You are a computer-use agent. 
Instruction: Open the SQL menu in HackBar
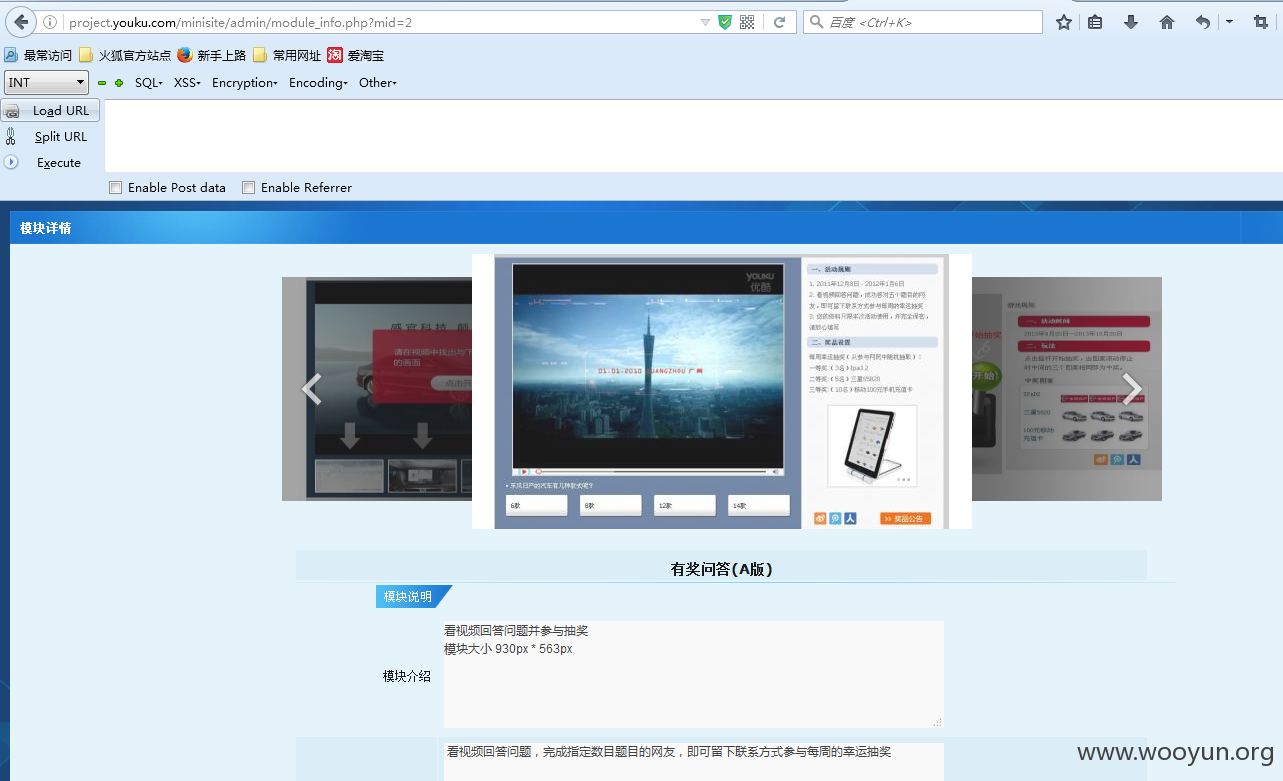click(x=148, y=83)
